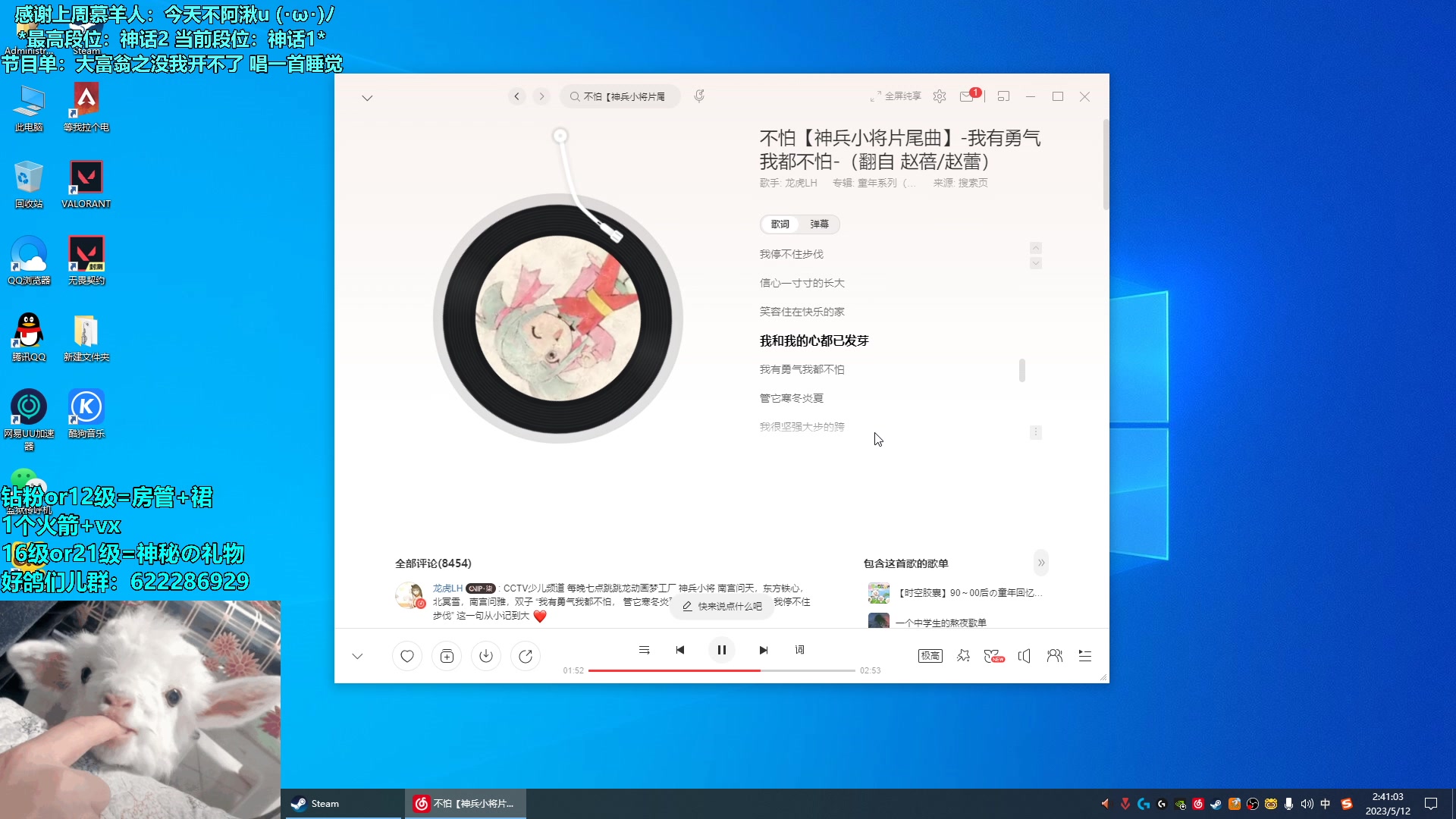Click the 快来说点什么吧 comment box
Screen dimensions: 1456x819
click(722, 607)
